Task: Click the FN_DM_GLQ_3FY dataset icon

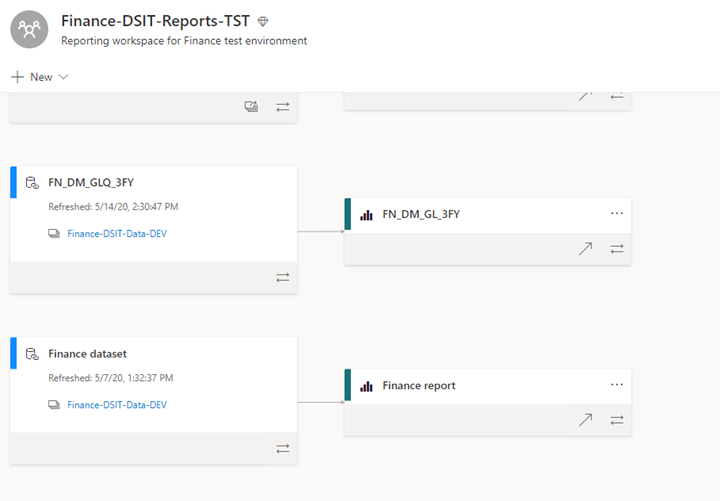Action: [x=32, y=183]
